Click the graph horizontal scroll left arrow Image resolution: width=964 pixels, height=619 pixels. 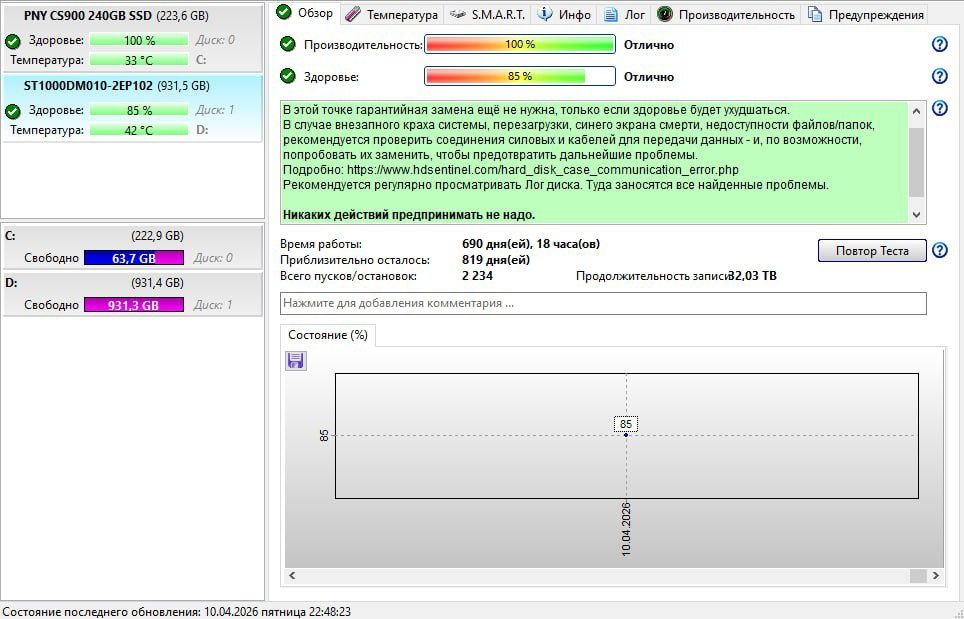pos(292,576)
